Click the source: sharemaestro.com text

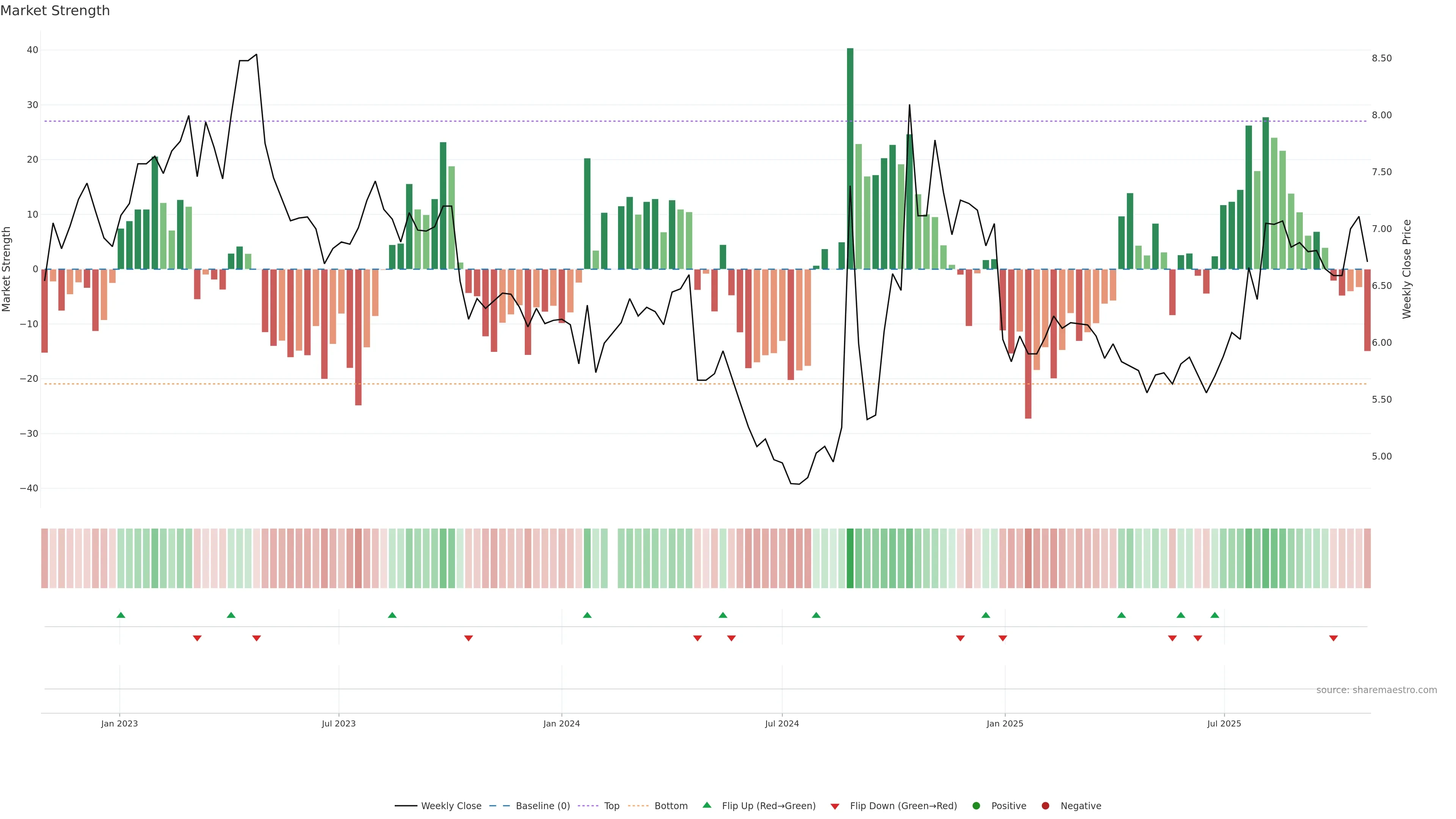coord(1376,690)
